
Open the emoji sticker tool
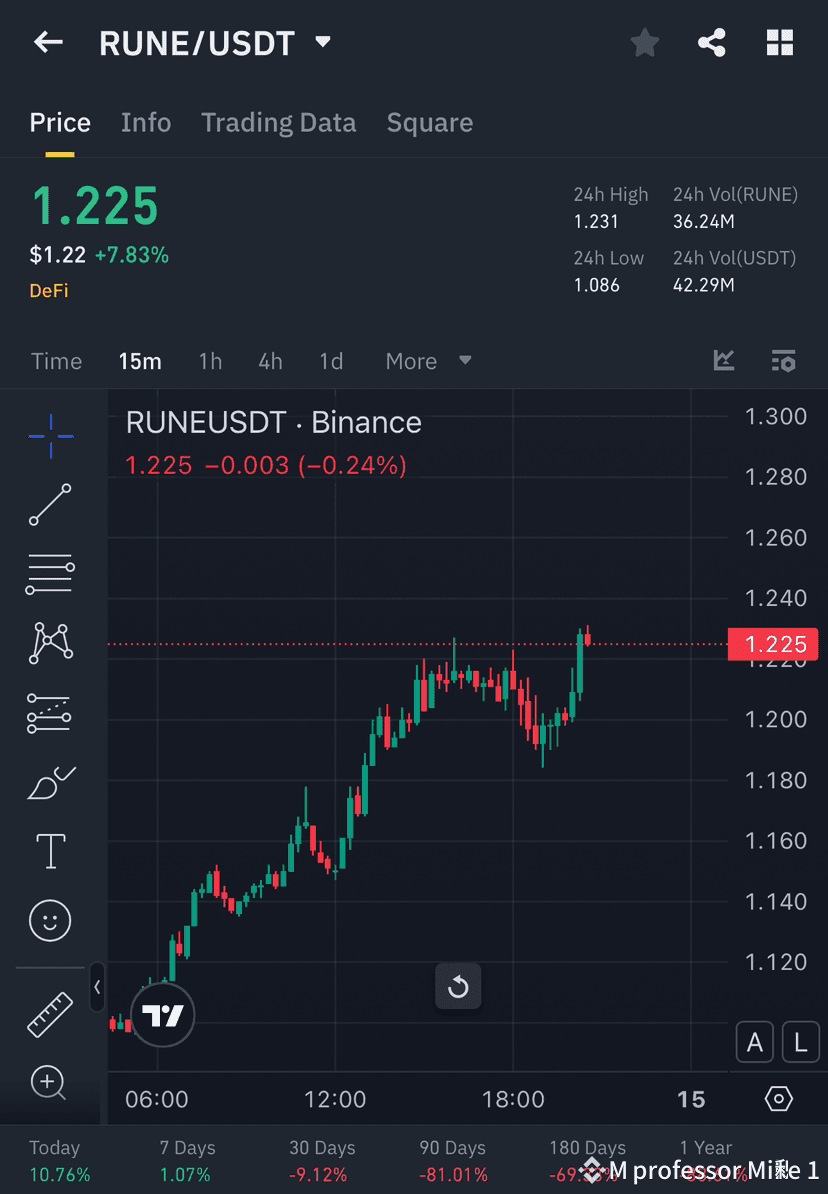tap(50, 920)
